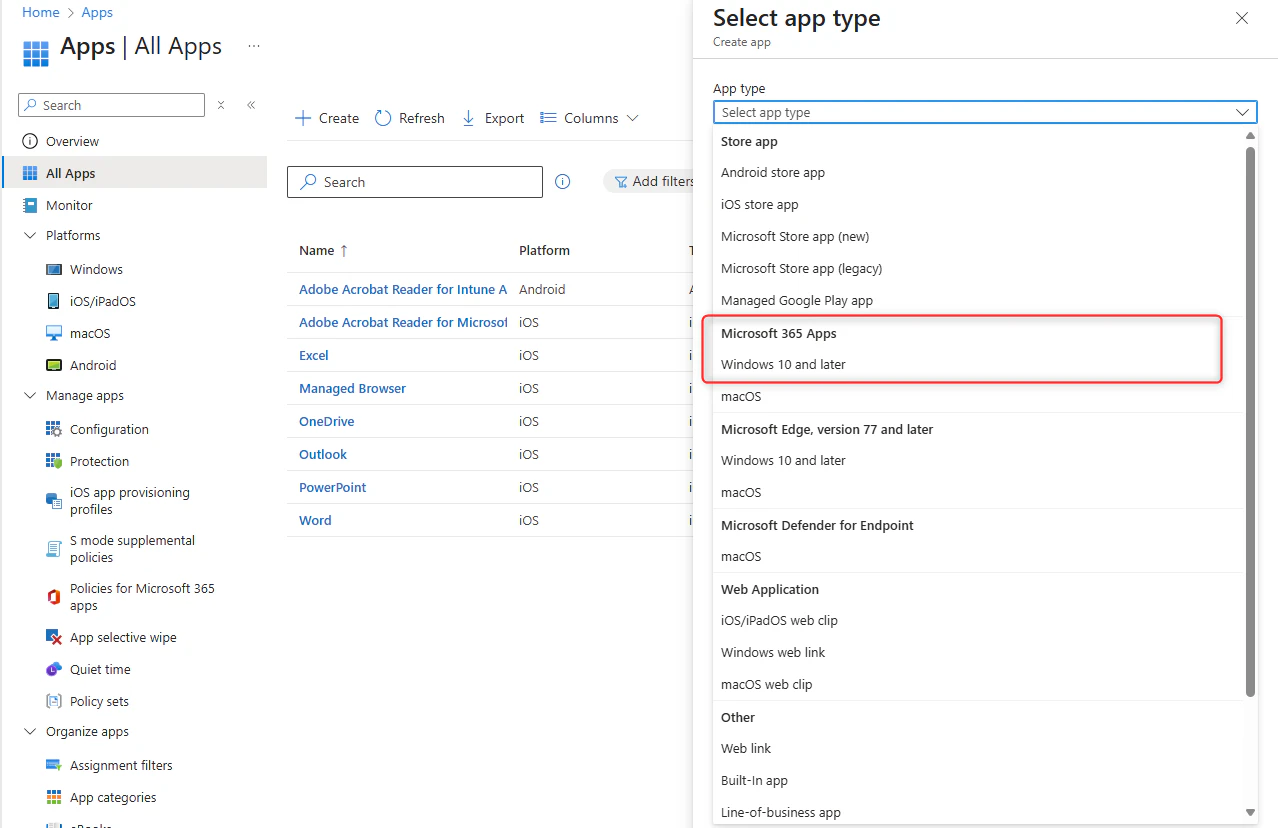Open the Columns dropdown in toolbar
The height and width of the screenshot is (828, 1278).
(589, 118)
